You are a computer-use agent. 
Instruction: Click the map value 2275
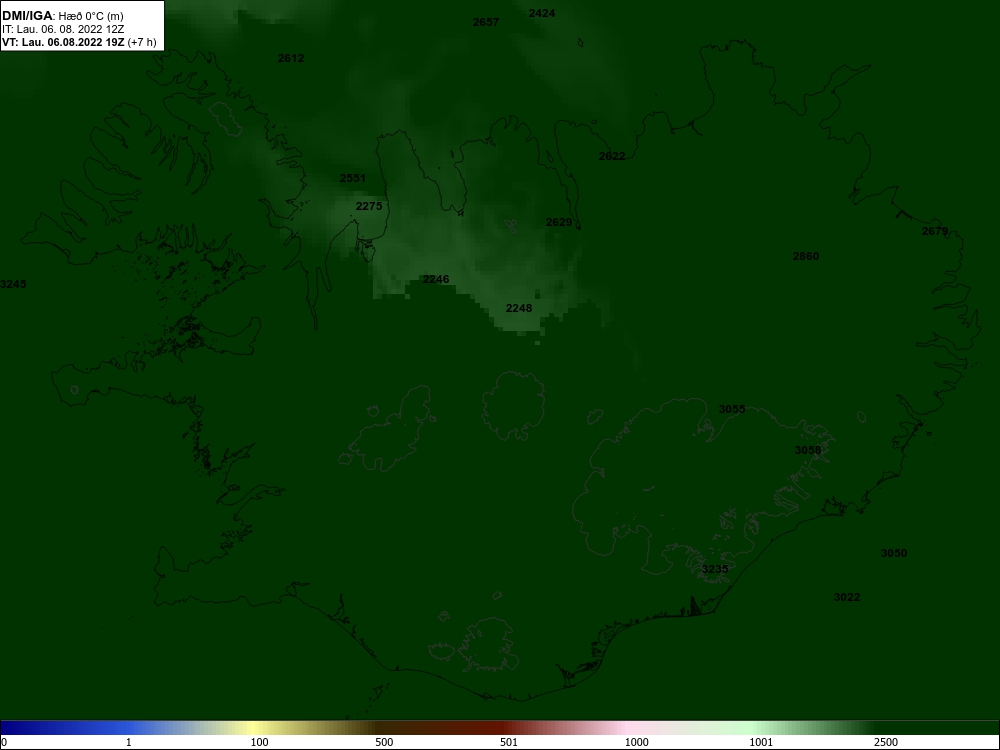tap(369, 206)
